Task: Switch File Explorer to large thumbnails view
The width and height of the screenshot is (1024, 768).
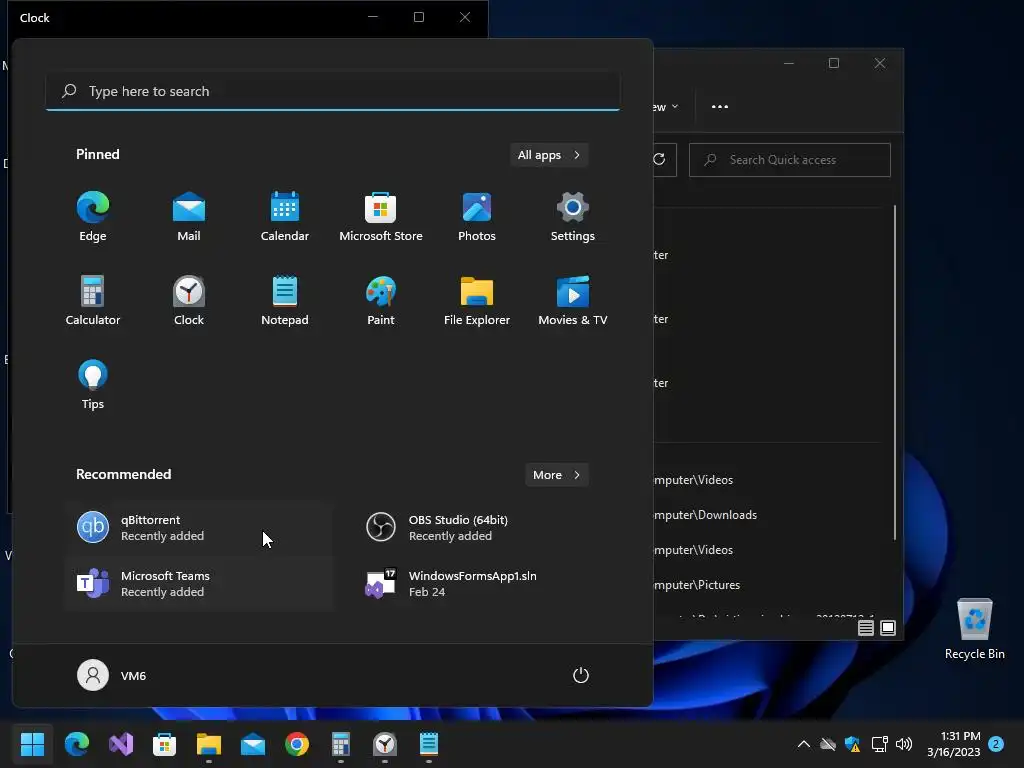Action: 888,628
